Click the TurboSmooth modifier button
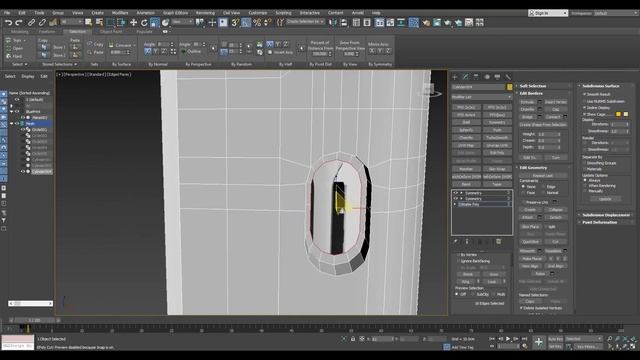Image resolution: width=640 pixels, height=360 pixels. pos(497,138)
